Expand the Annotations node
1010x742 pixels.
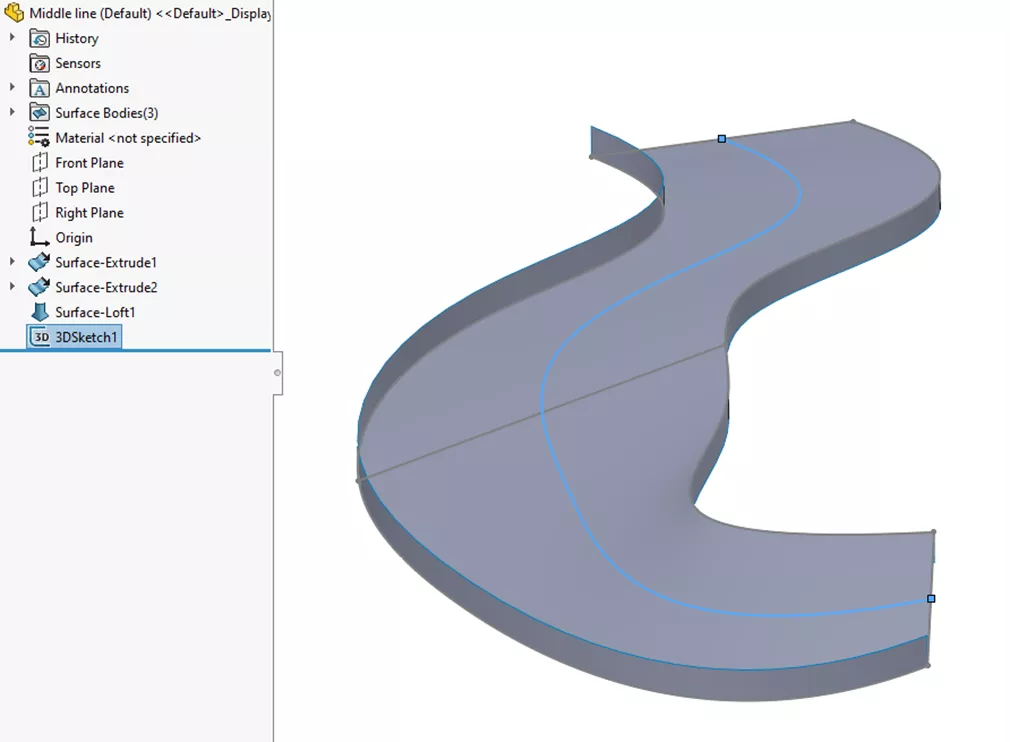(x=11, y=88)
